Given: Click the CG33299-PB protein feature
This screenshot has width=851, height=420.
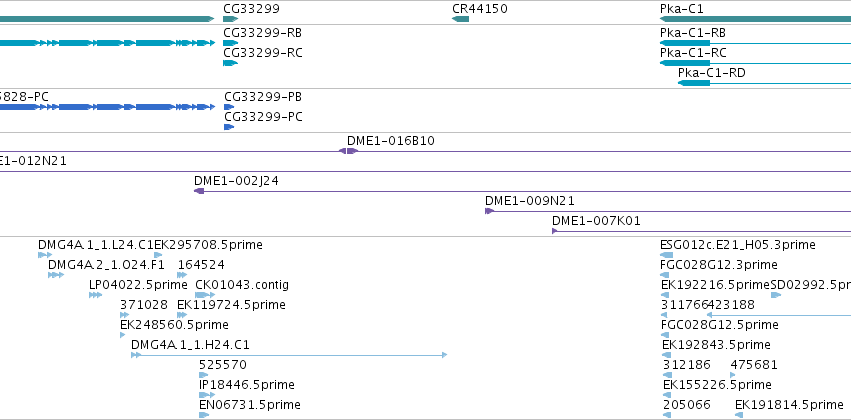Looking at the screenshot, I should (229, 107).
